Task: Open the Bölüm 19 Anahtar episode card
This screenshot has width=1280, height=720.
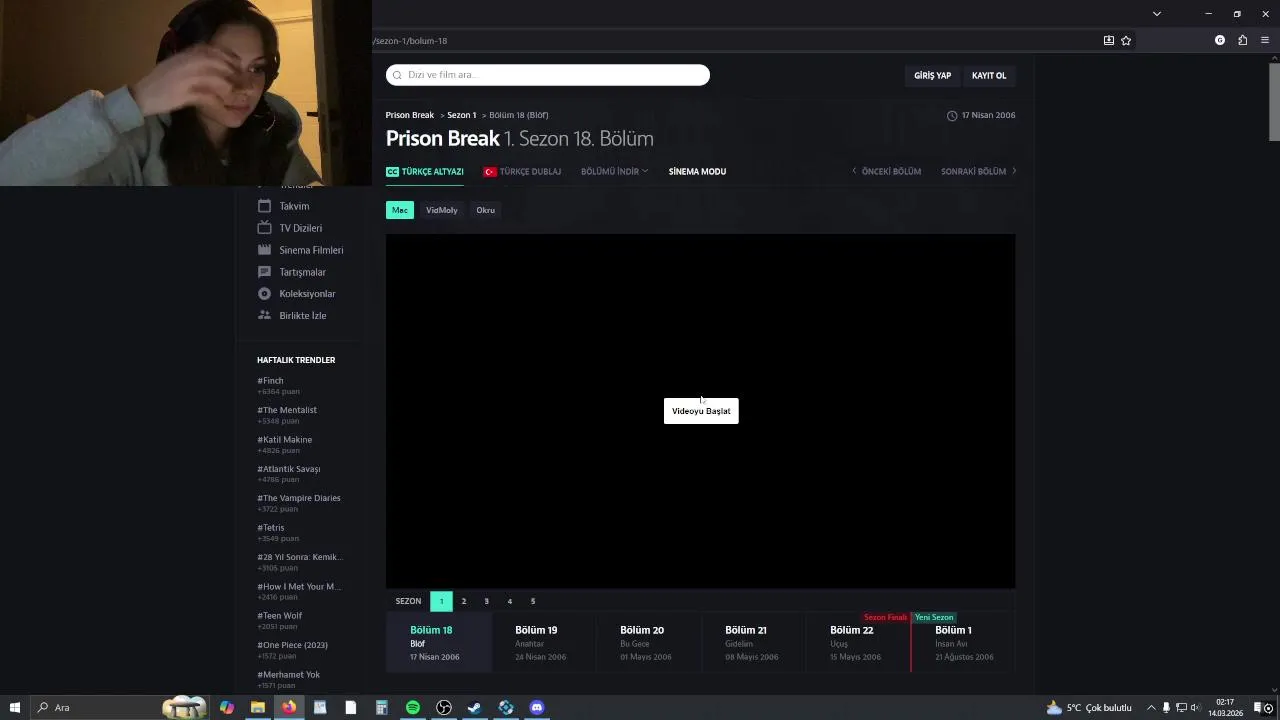Action: (x=543, y=643)
